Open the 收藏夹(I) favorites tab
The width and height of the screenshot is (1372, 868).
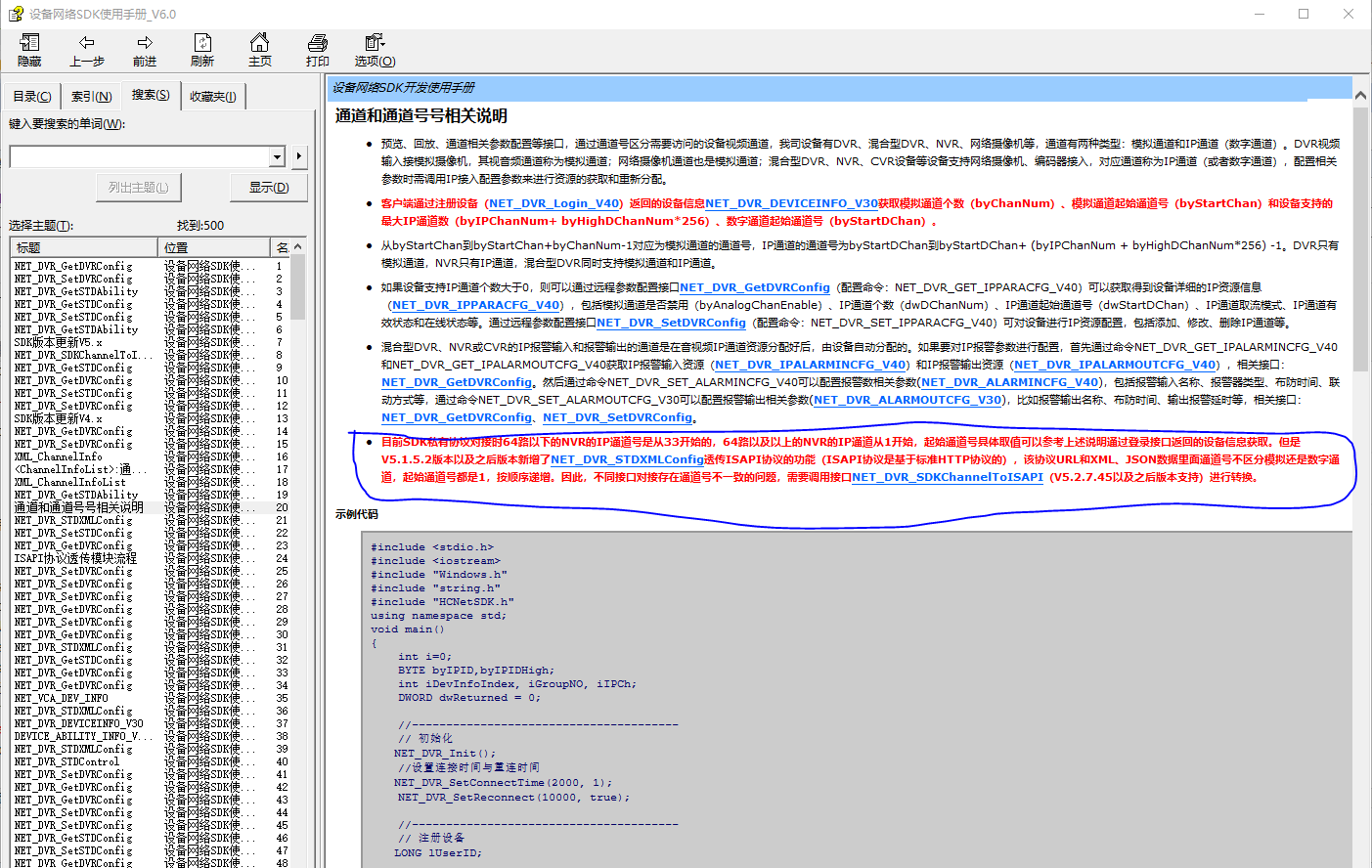point(213,96)
